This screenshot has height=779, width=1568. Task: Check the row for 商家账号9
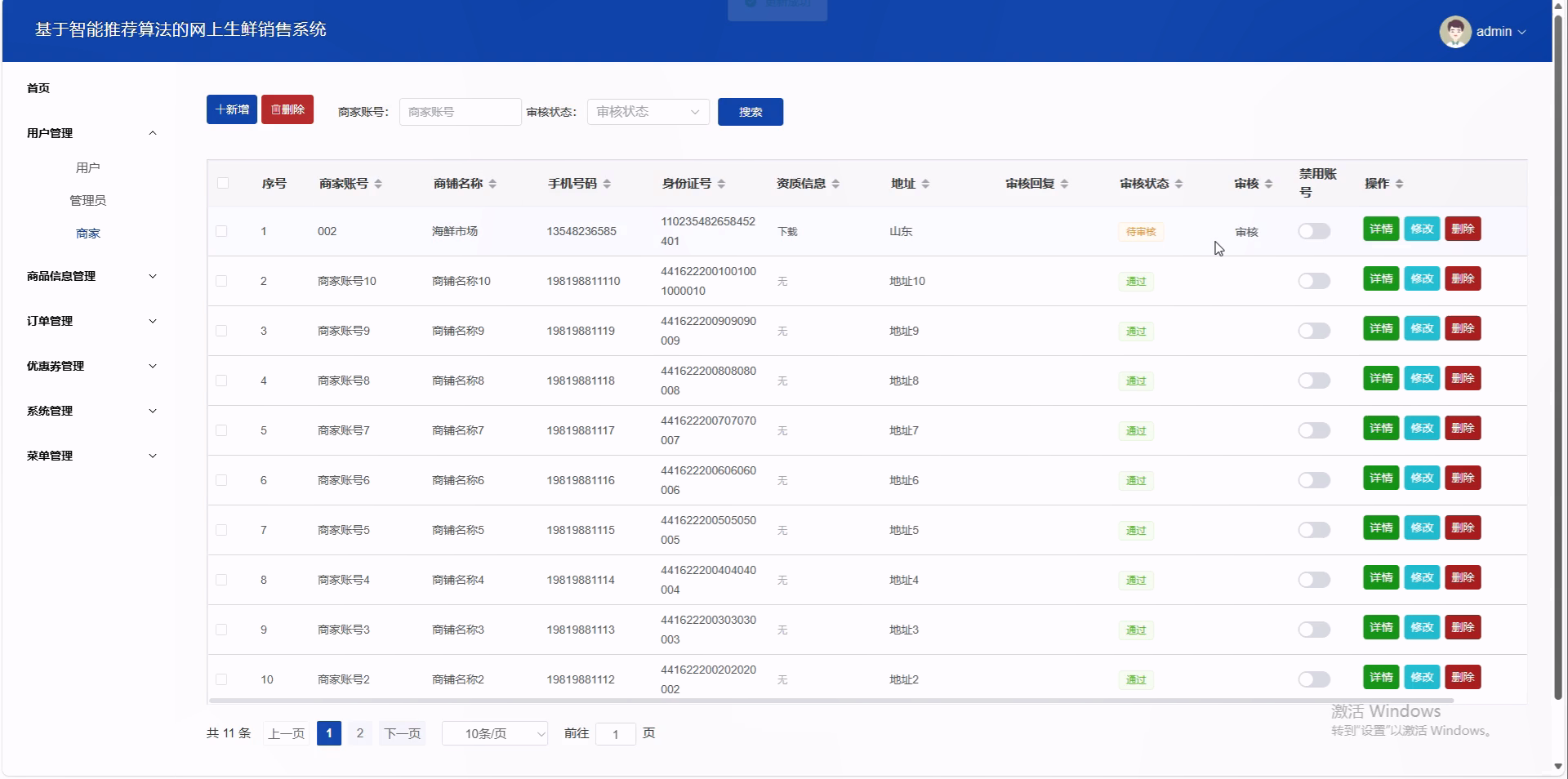click(x=221, y=331)
